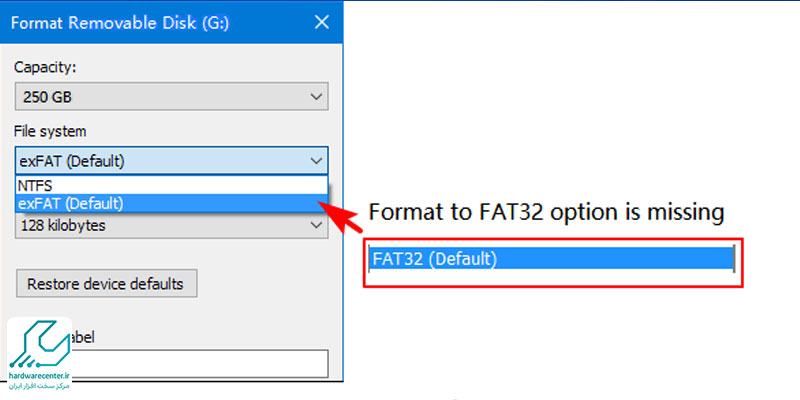Click the Capacity dropdown chevron arrow
Viewport: 800px width, 400px height.
coord(316,97)
